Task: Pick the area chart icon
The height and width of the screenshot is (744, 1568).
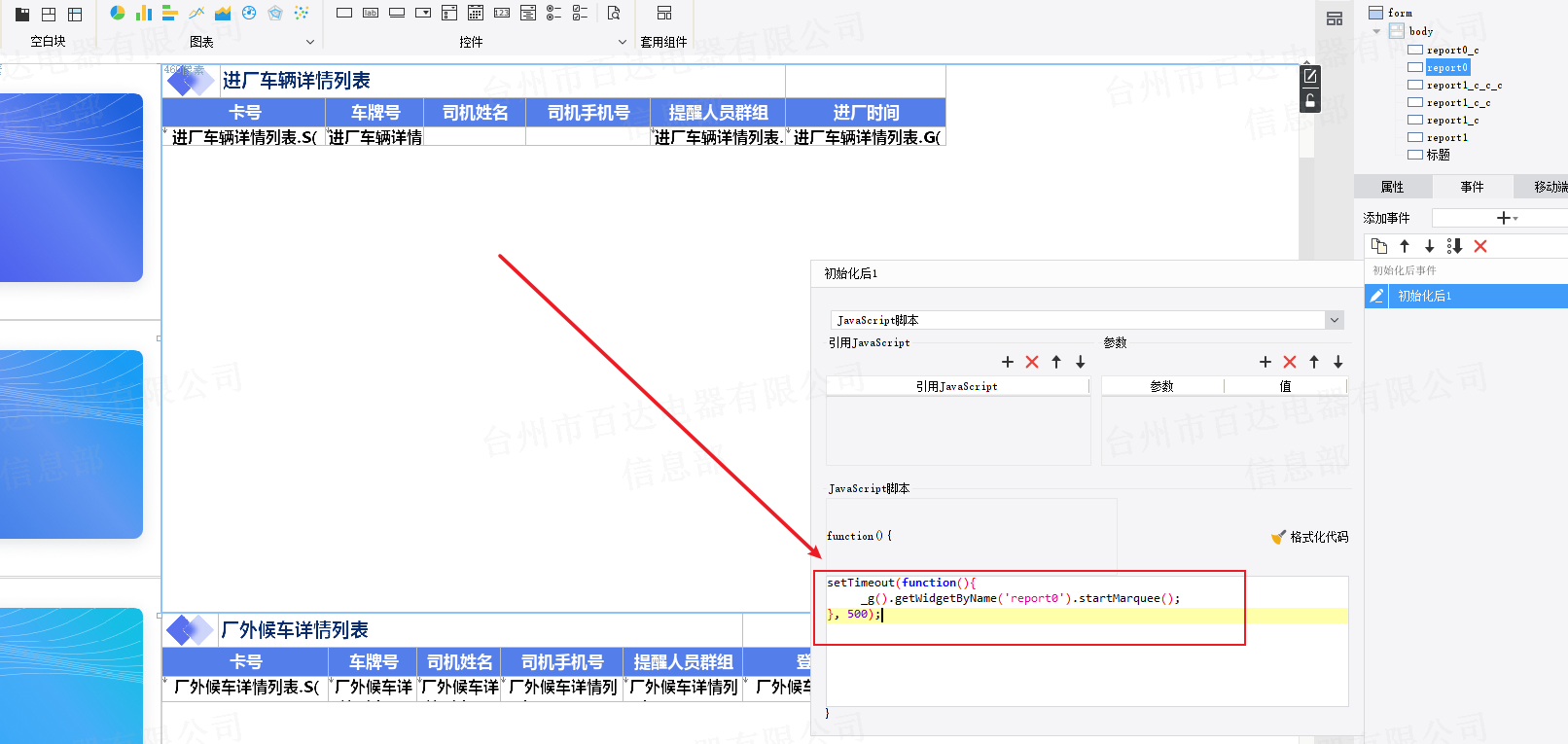Action: 223,13
